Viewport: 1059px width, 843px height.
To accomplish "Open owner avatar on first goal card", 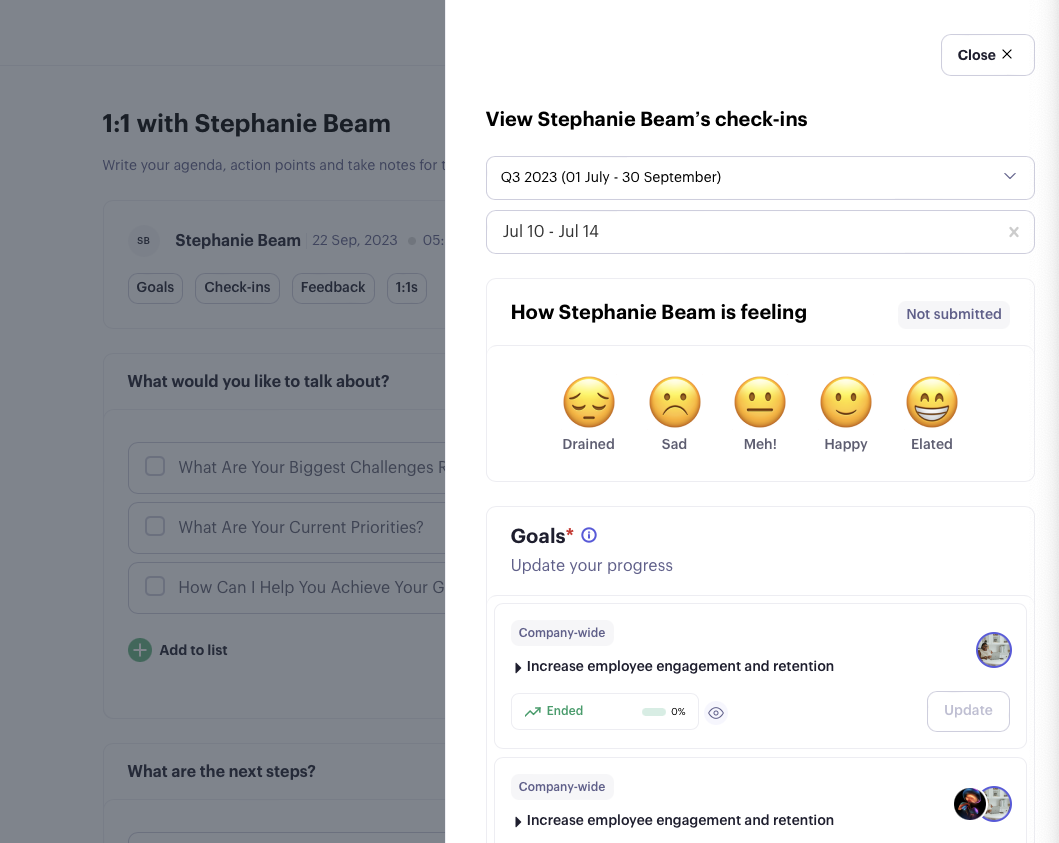I will (993, 650).
